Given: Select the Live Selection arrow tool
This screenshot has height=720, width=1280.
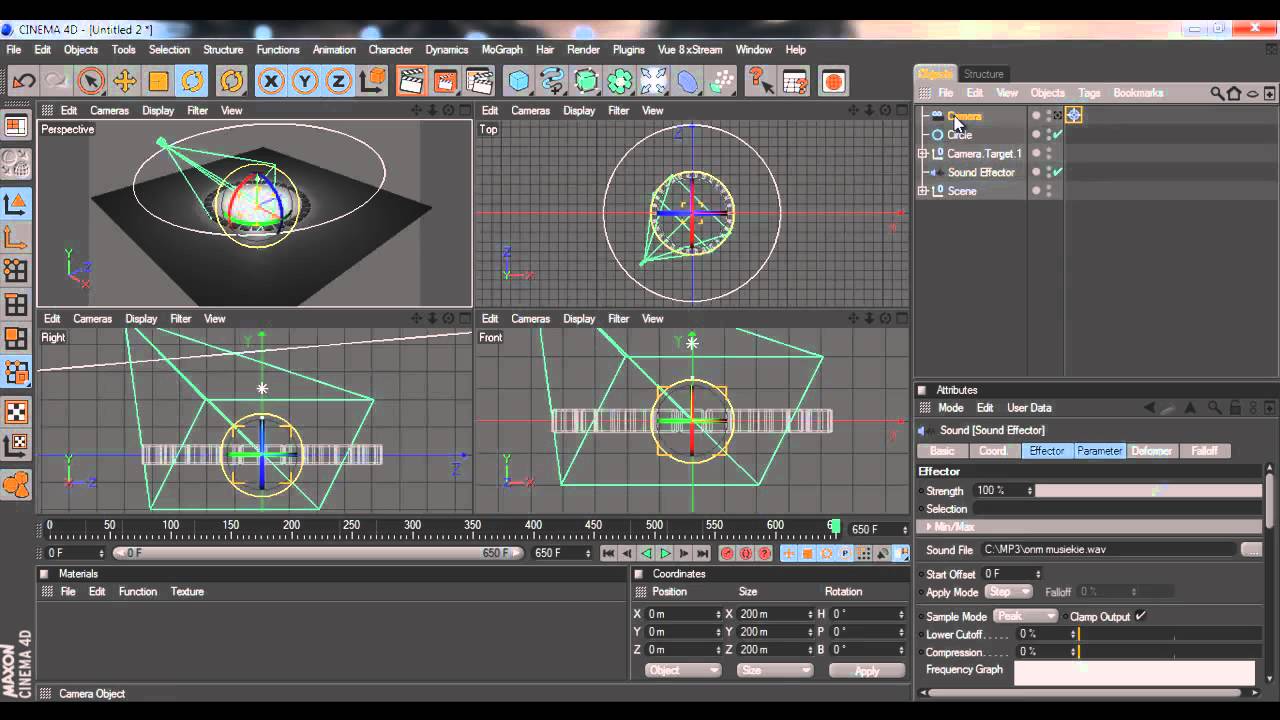Looking at the screenshot, I should [90, 81].
